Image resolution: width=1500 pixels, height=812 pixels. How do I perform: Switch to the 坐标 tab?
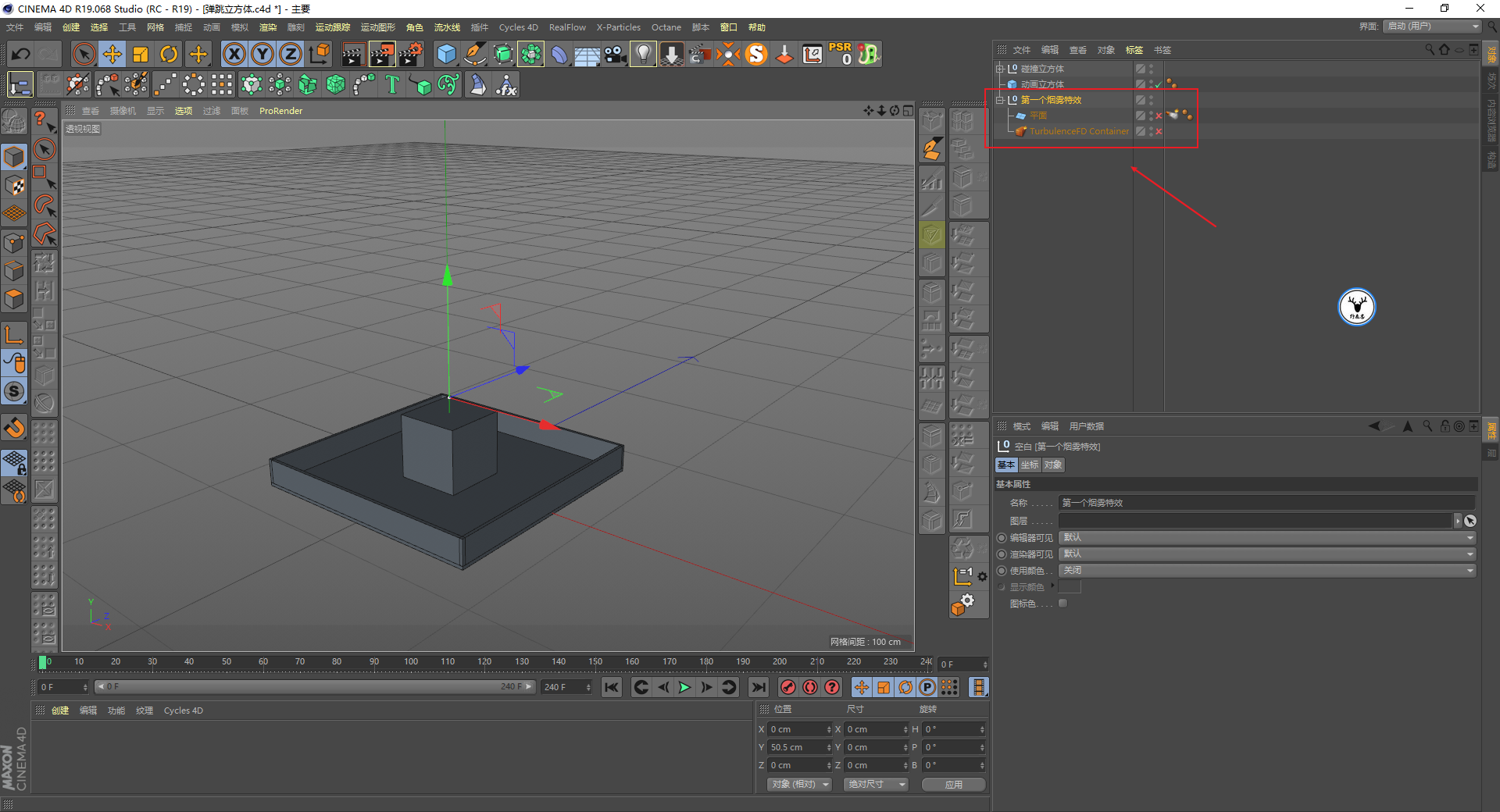click(x=1030, y=465)
